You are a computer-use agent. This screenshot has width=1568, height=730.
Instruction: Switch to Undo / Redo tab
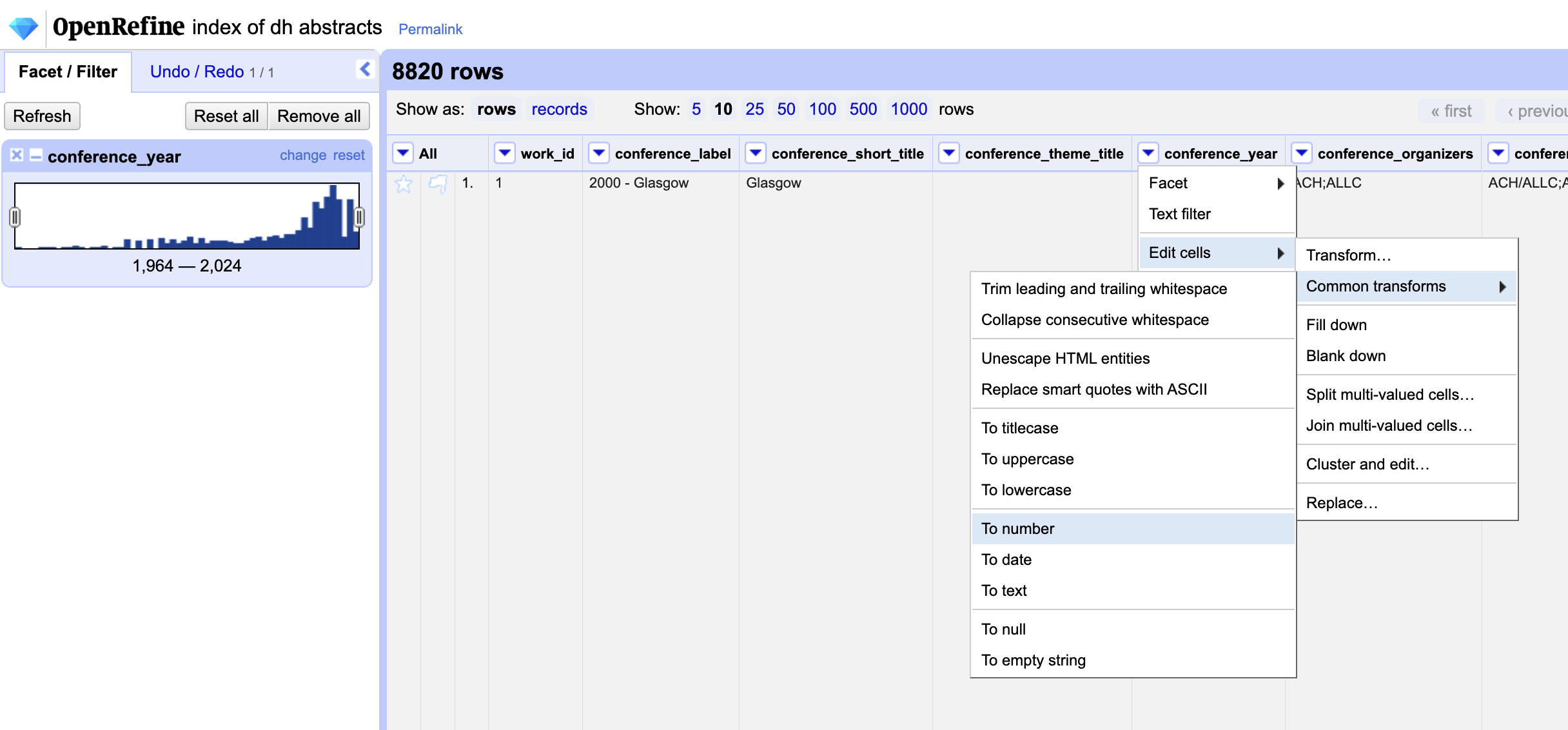click(197, 72)
